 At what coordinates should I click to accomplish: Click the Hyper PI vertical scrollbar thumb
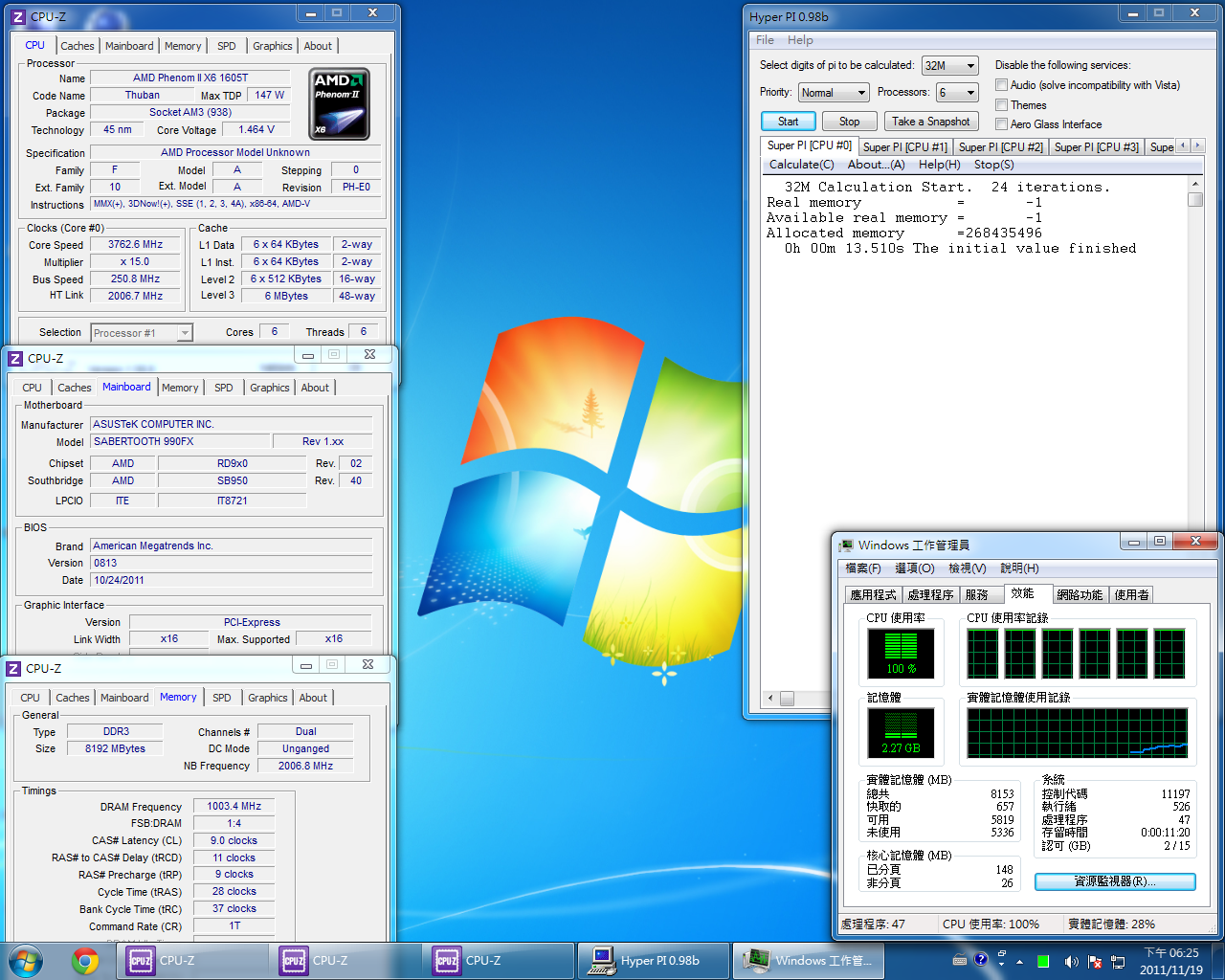(1195, 199)
